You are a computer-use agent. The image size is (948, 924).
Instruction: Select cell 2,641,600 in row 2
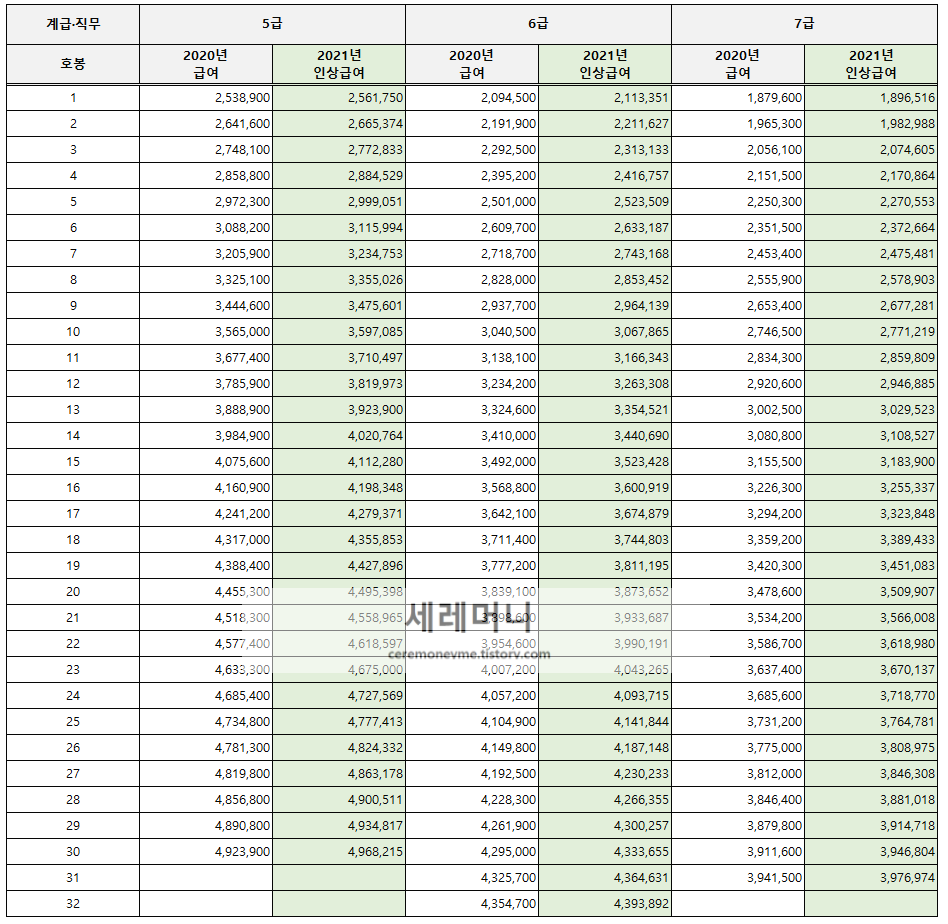pos(206,124)
